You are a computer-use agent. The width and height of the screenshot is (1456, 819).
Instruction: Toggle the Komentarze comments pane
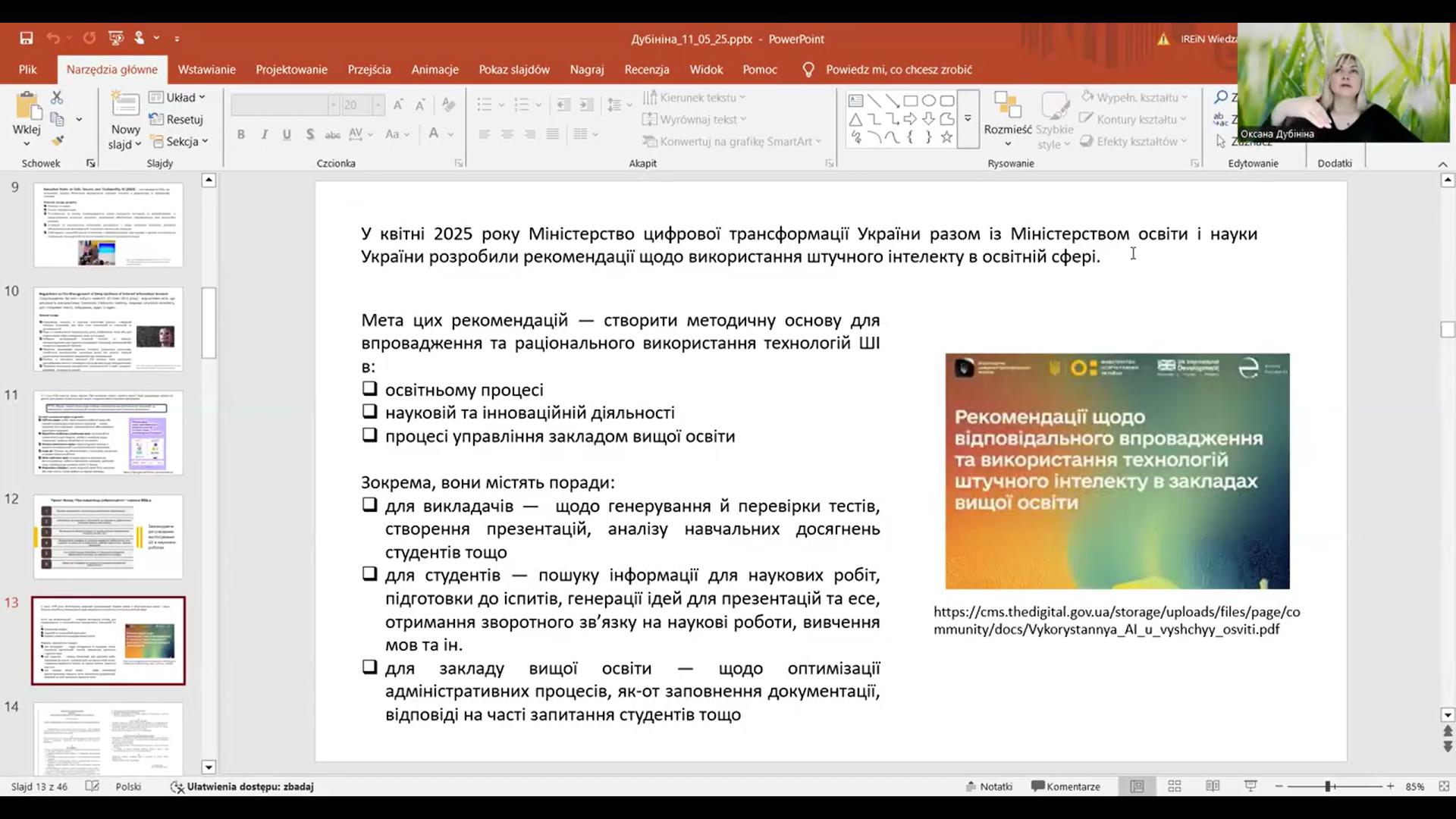coord(1065,786)
